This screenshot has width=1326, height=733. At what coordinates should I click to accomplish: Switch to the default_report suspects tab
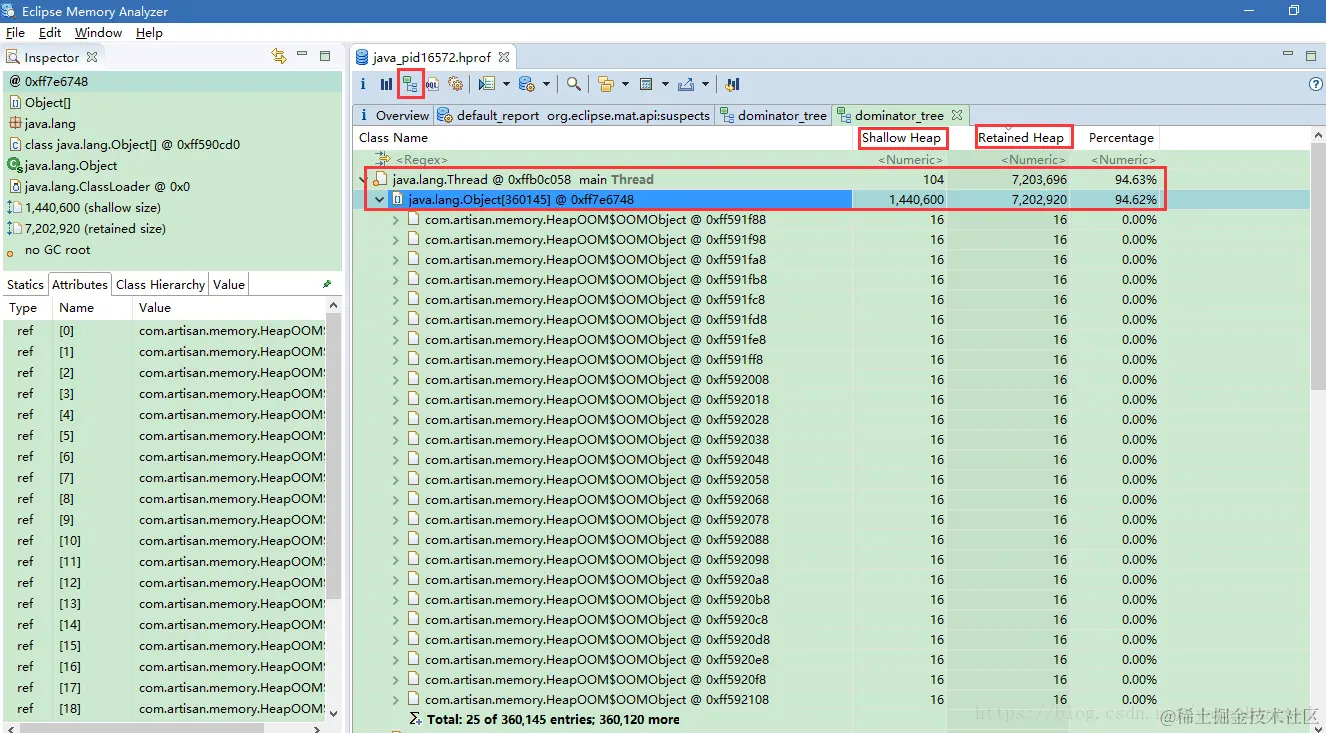tap(575, 115)
